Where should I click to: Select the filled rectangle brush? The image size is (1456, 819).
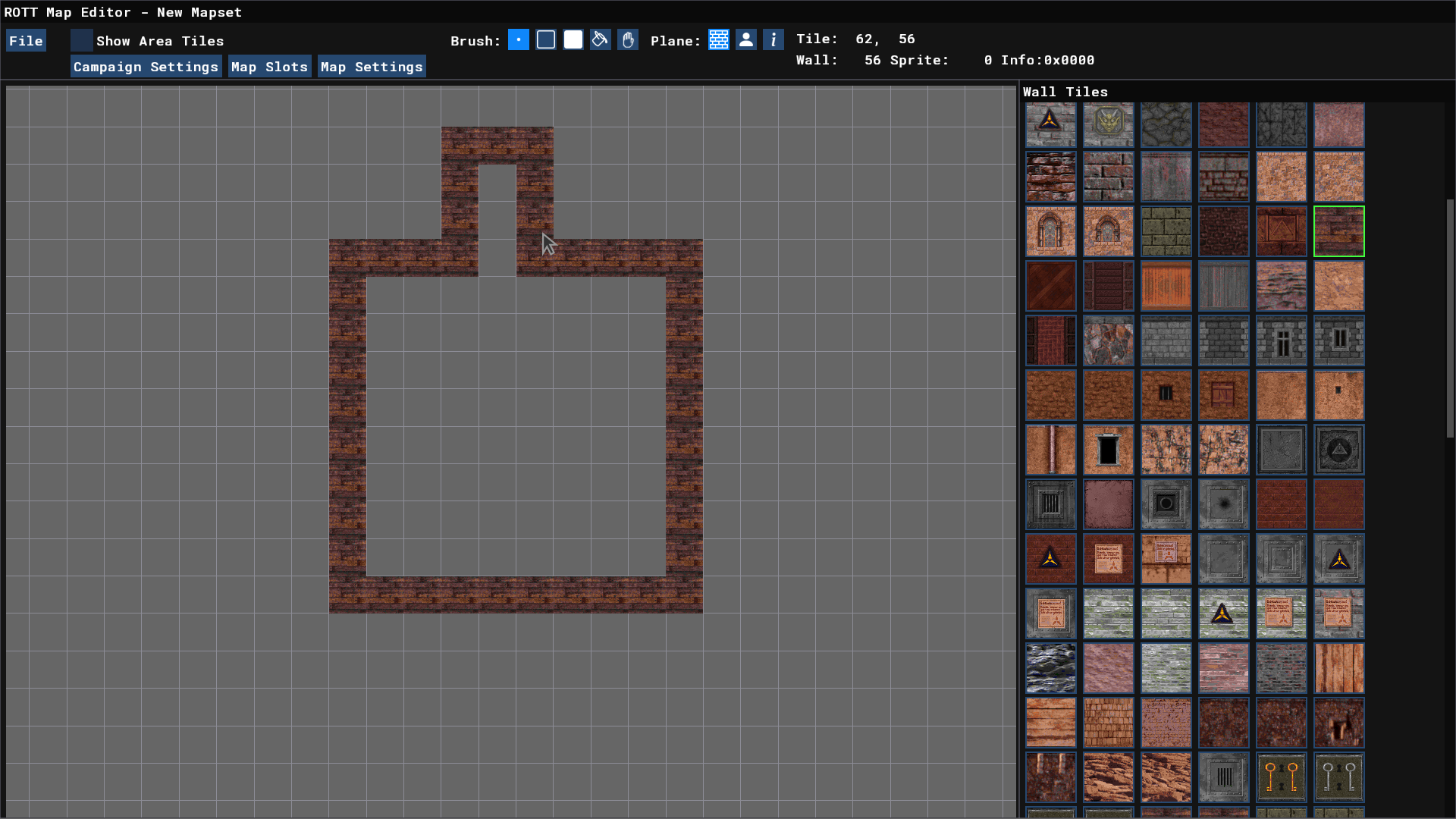click(x=573, y=40)
